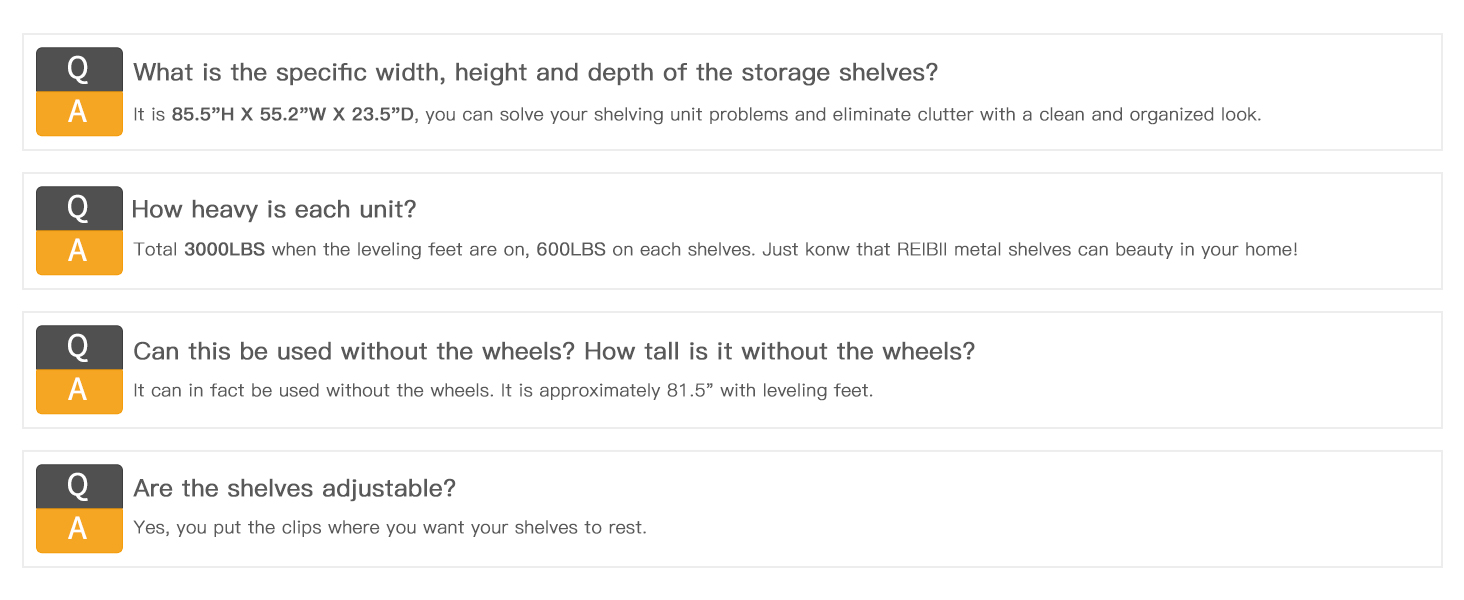This screenshot has height=600, width=1464.
Task: Click the Q icon beside storage shelves dimensions question
Action: point(79,70)
